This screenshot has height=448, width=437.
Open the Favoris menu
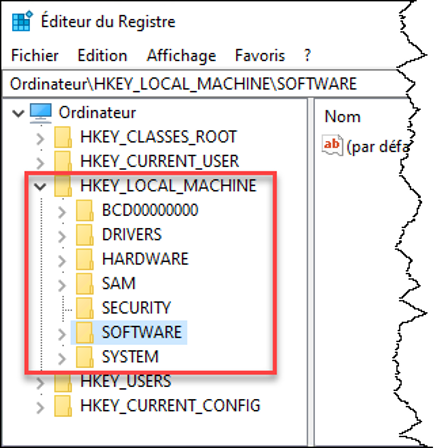coord(260,55)
